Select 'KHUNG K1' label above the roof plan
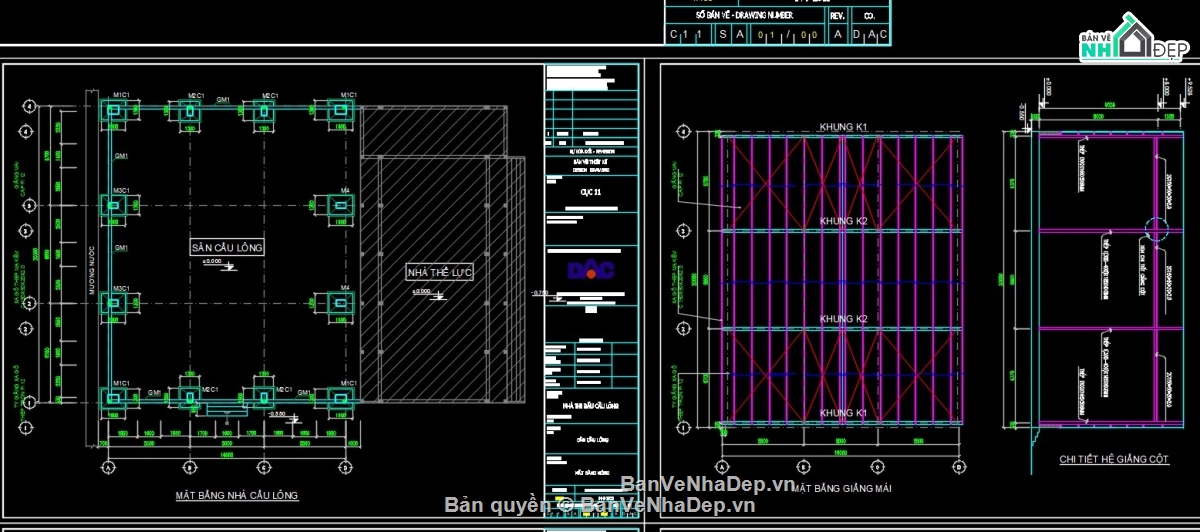The height and width of the screenshot is (532, 1200). (843, 127)
